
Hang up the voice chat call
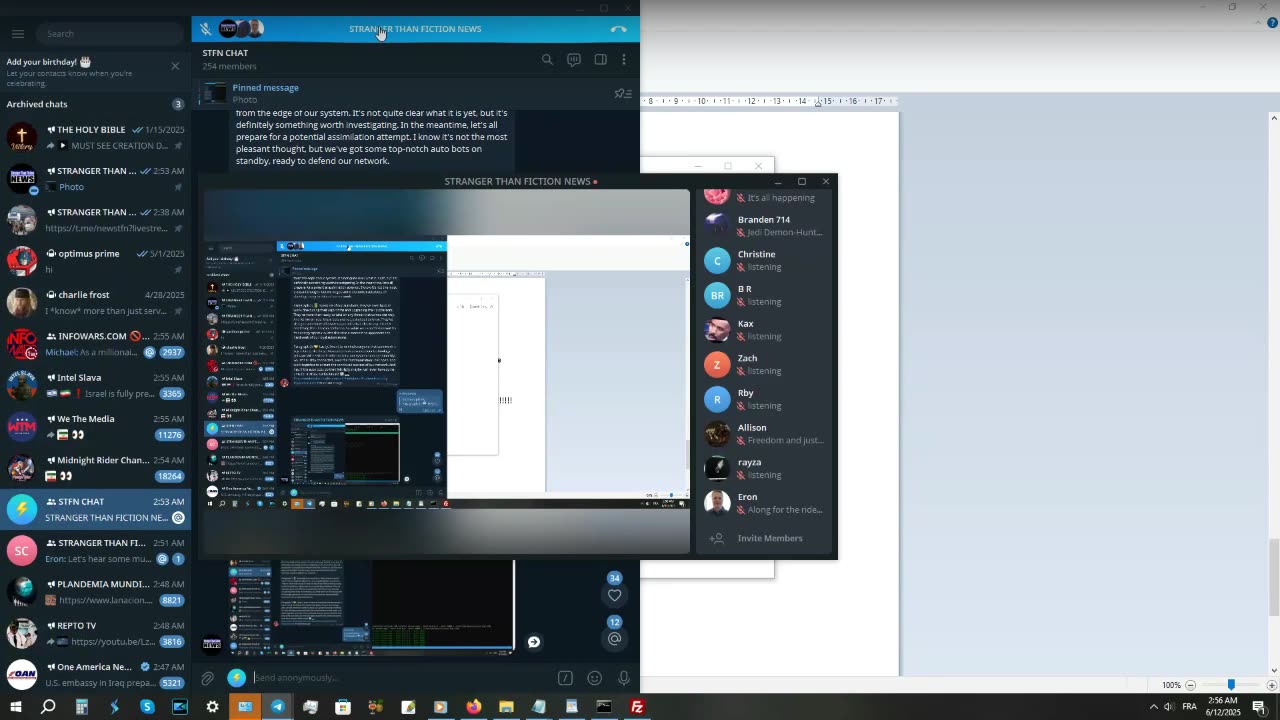click(x=619, y=29)
